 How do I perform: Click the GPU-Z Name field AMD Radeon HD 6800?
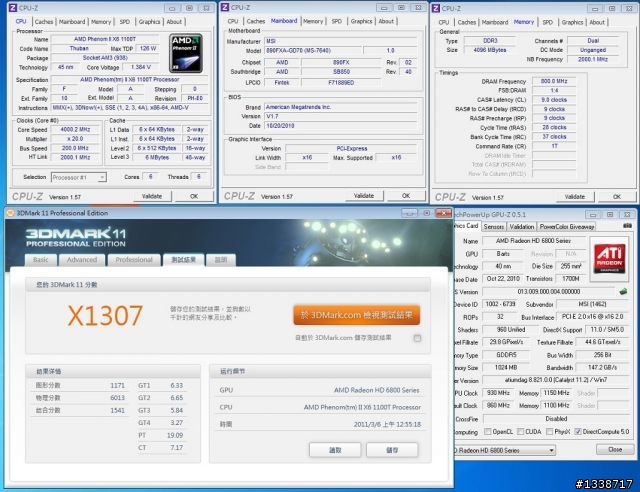pos(533,241)
